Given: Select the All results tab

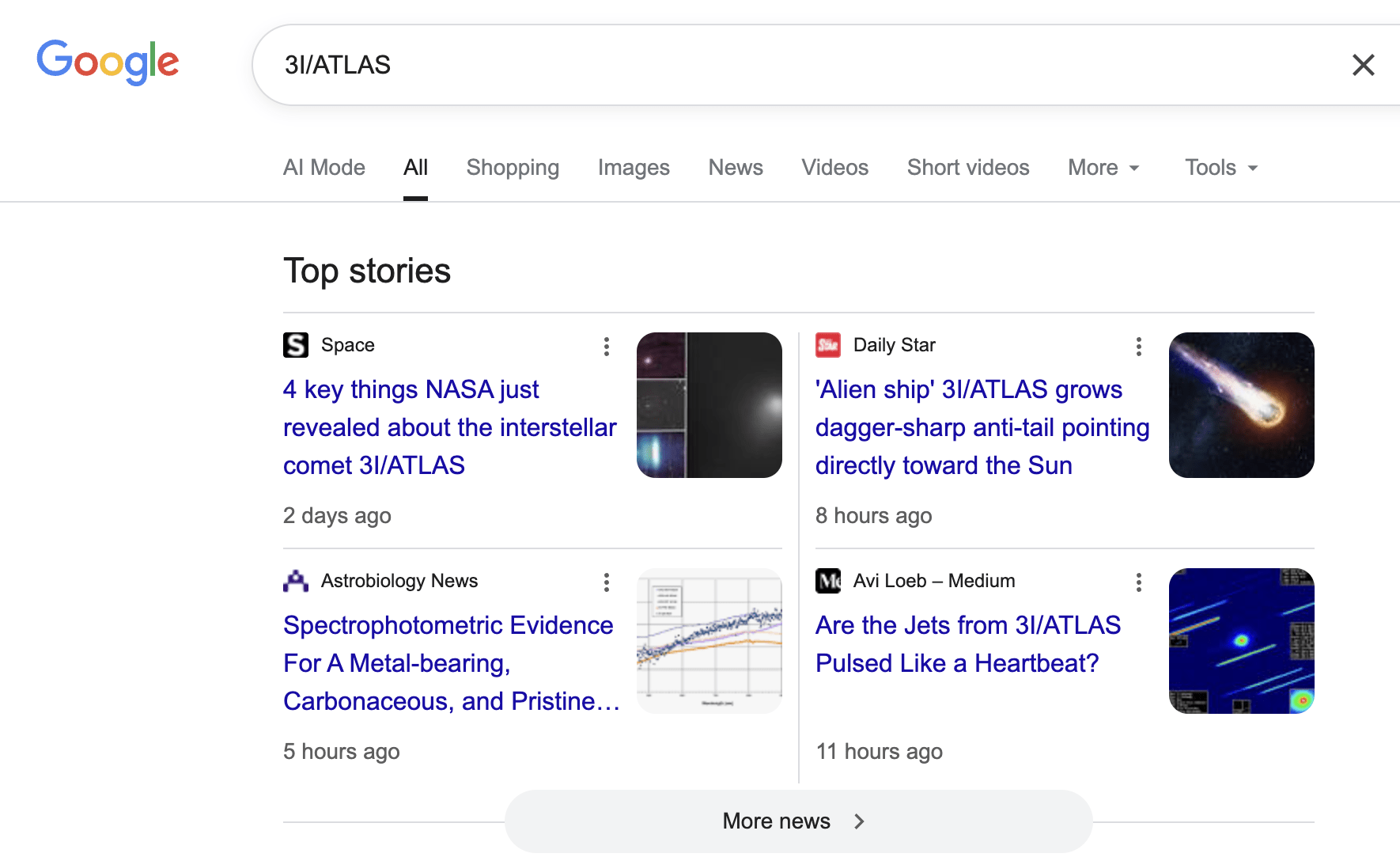Looking at the screenshot, I should click(415, 168).
